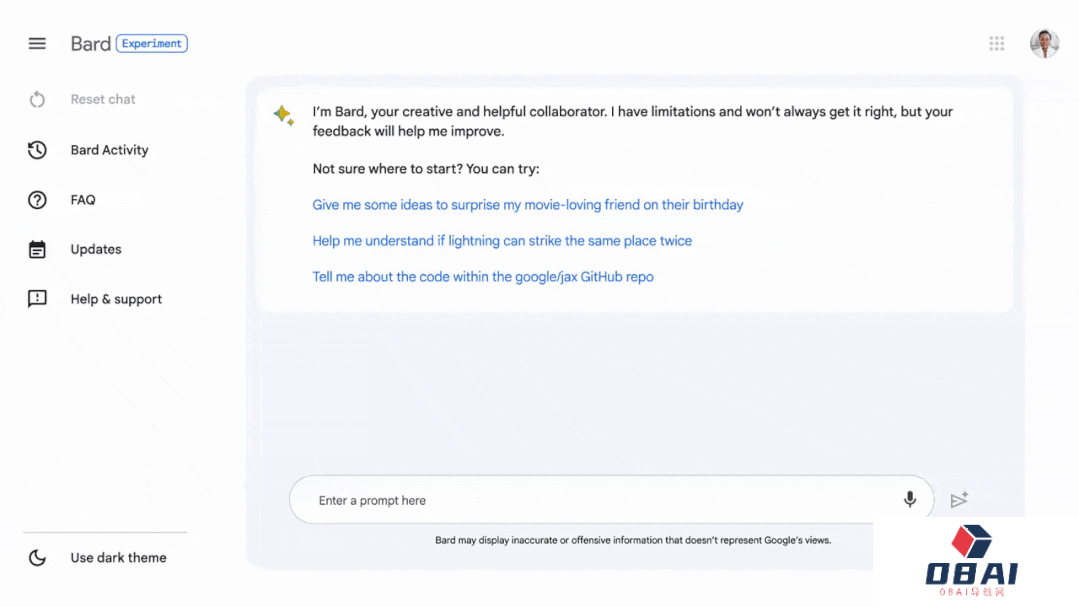Click the Bard sparkle icon beside the greeting
The height and width of the screenshot is (607, 1079).
(x=284, y=115)
